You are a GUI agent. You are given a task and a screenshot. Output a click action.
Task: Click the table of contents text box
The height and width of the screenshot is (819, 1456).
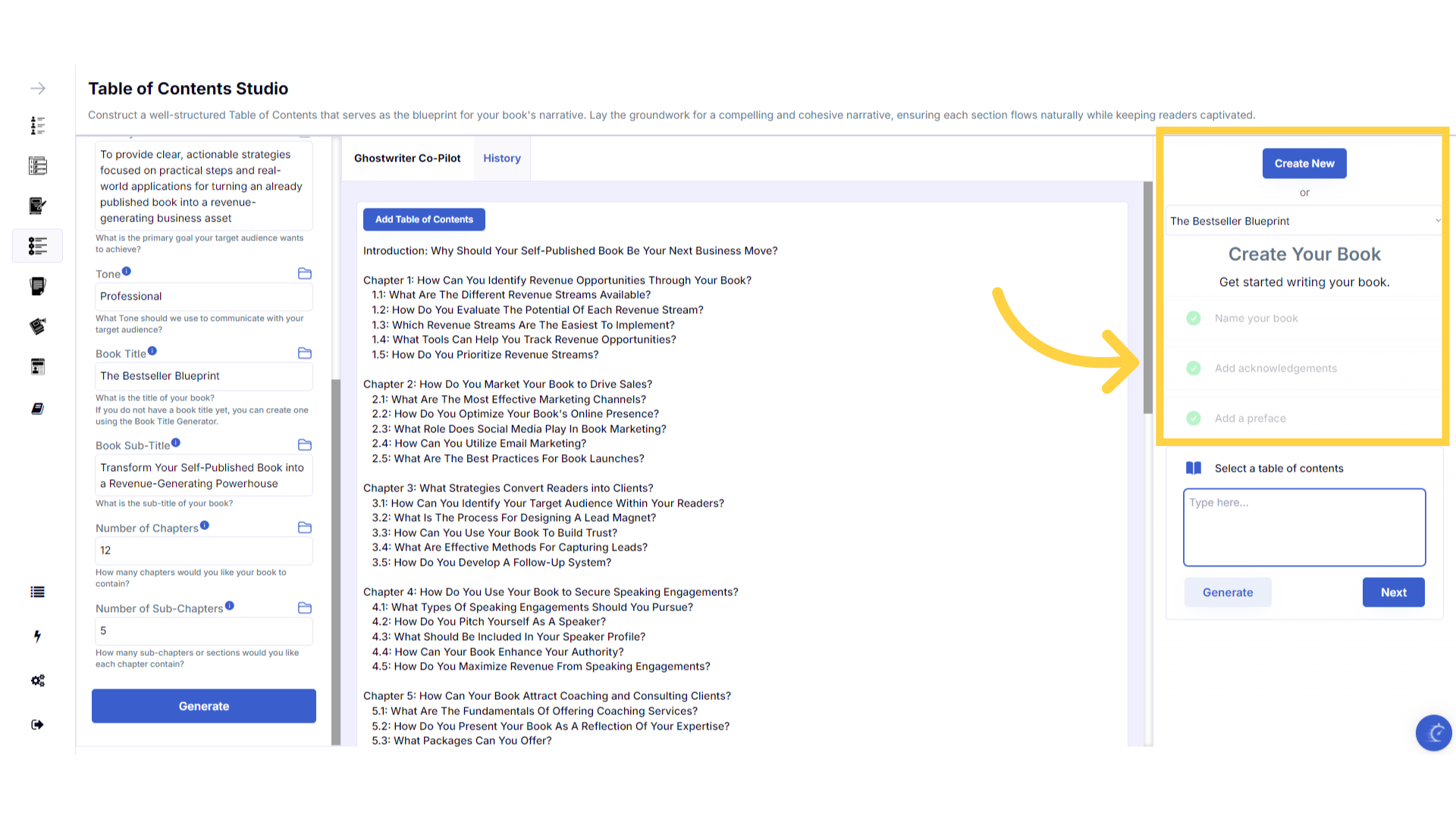tap(1304, 527)
